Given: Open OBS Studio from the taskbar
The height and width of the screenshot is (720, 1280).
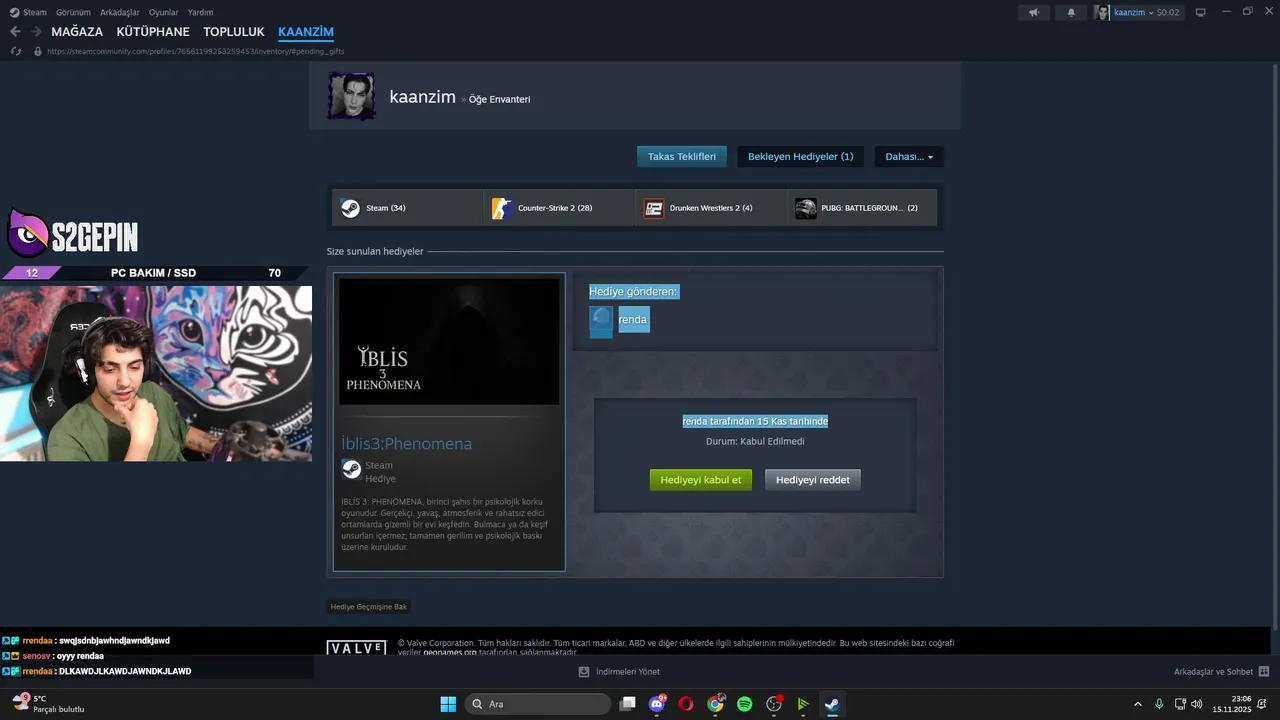Looking at the screenshot, I should (773, 704).
